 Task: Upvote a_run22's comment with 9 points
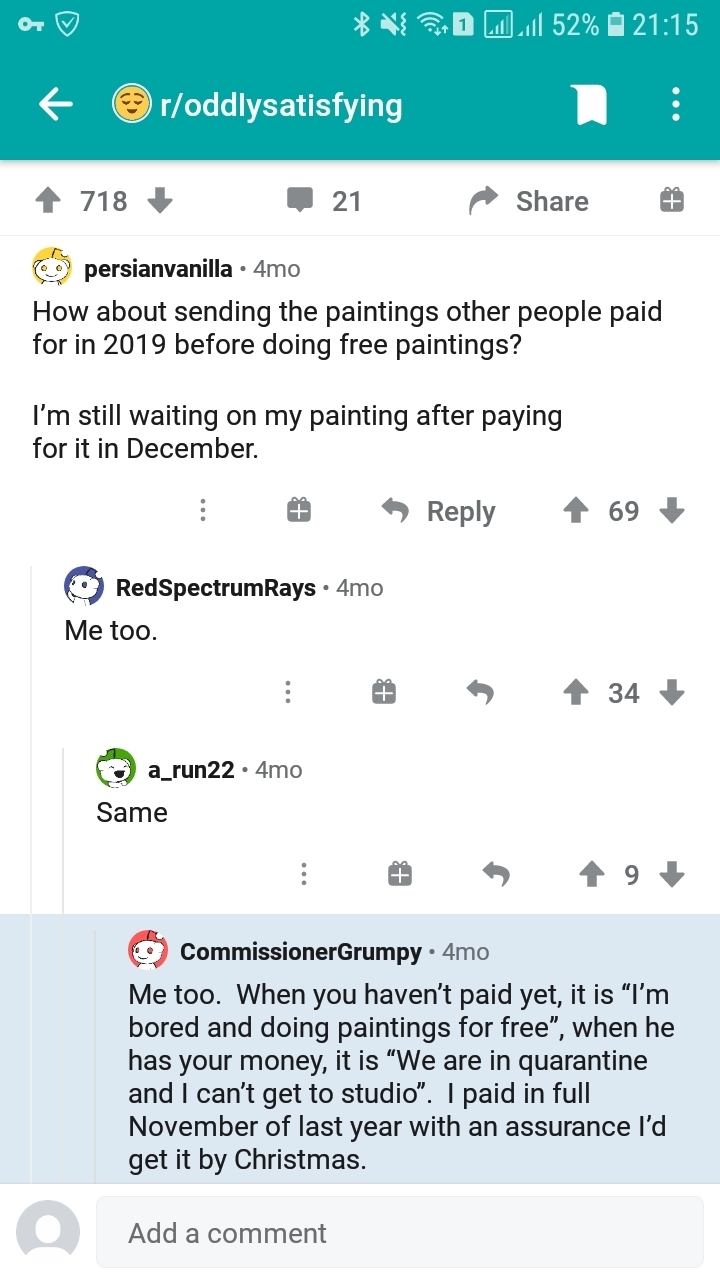click(592, 875)
